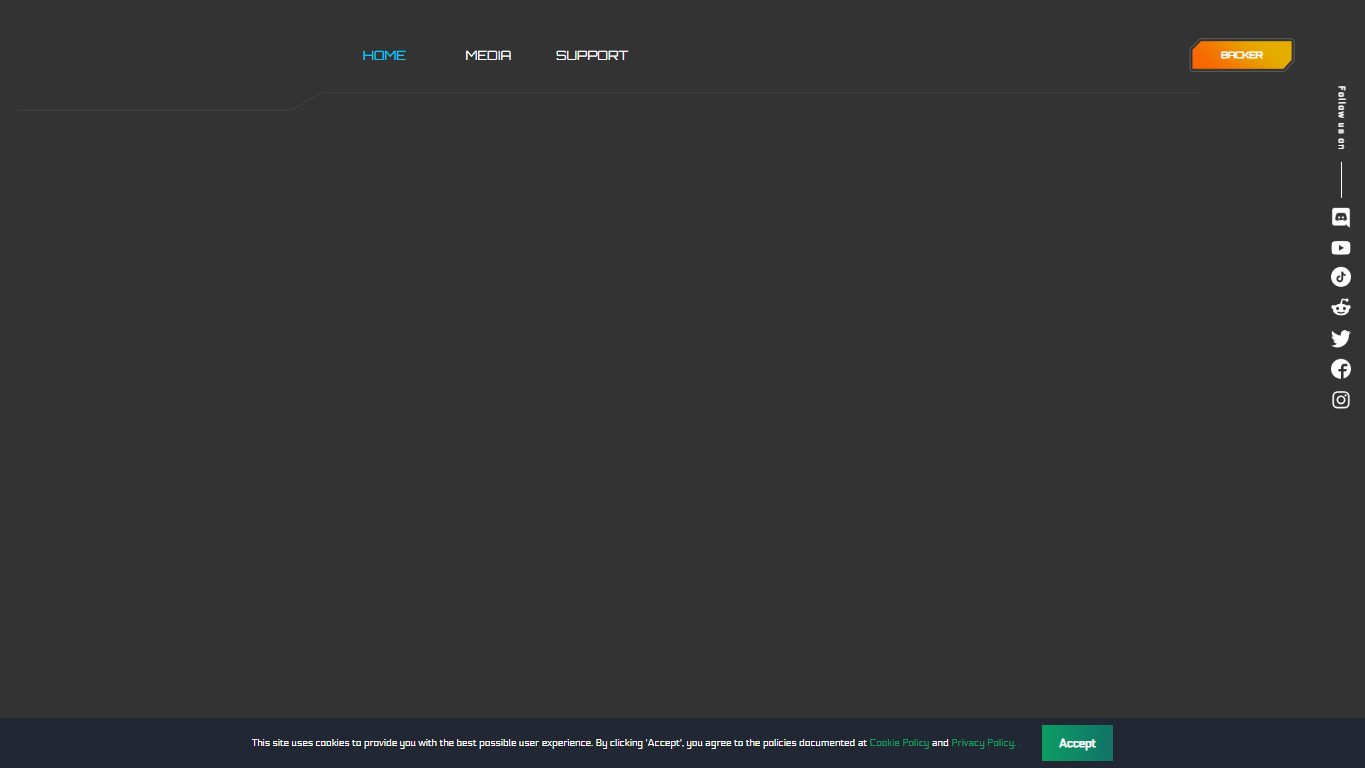
Task: Visit the YouTube channel icon
Action: coord(1341,248)
